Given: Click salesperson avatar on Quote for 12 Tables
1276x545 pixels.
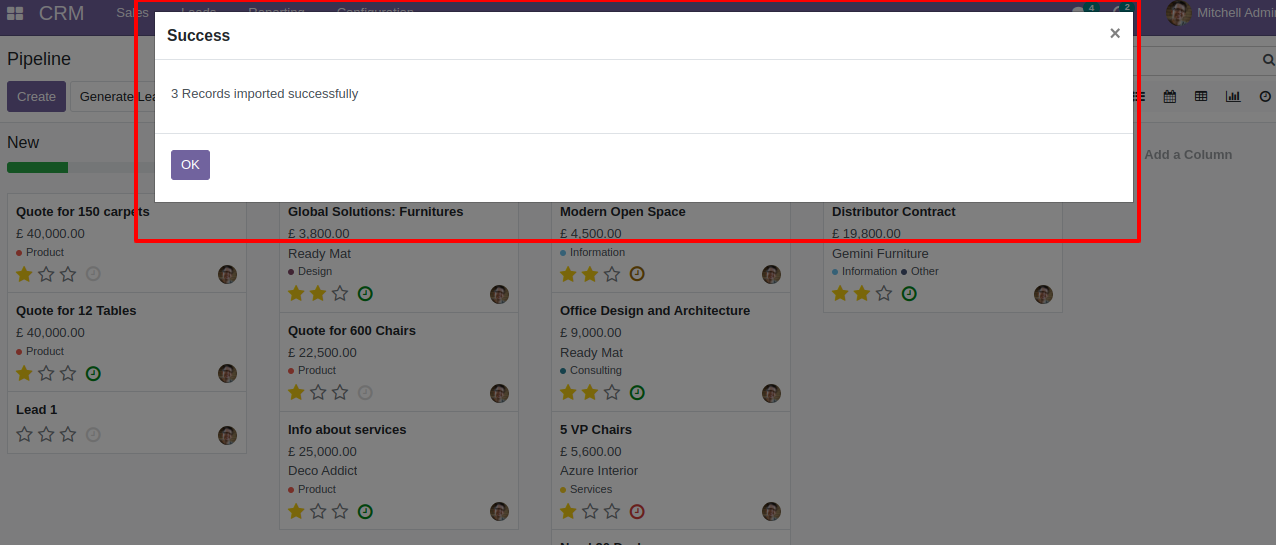Looking at the screenshot, I should pyautogui.click(x=227, y=373).
